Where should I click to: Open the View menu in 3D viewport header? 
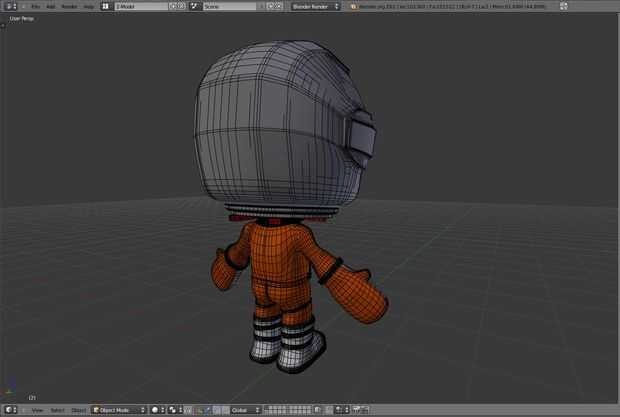tap(38, 410)
